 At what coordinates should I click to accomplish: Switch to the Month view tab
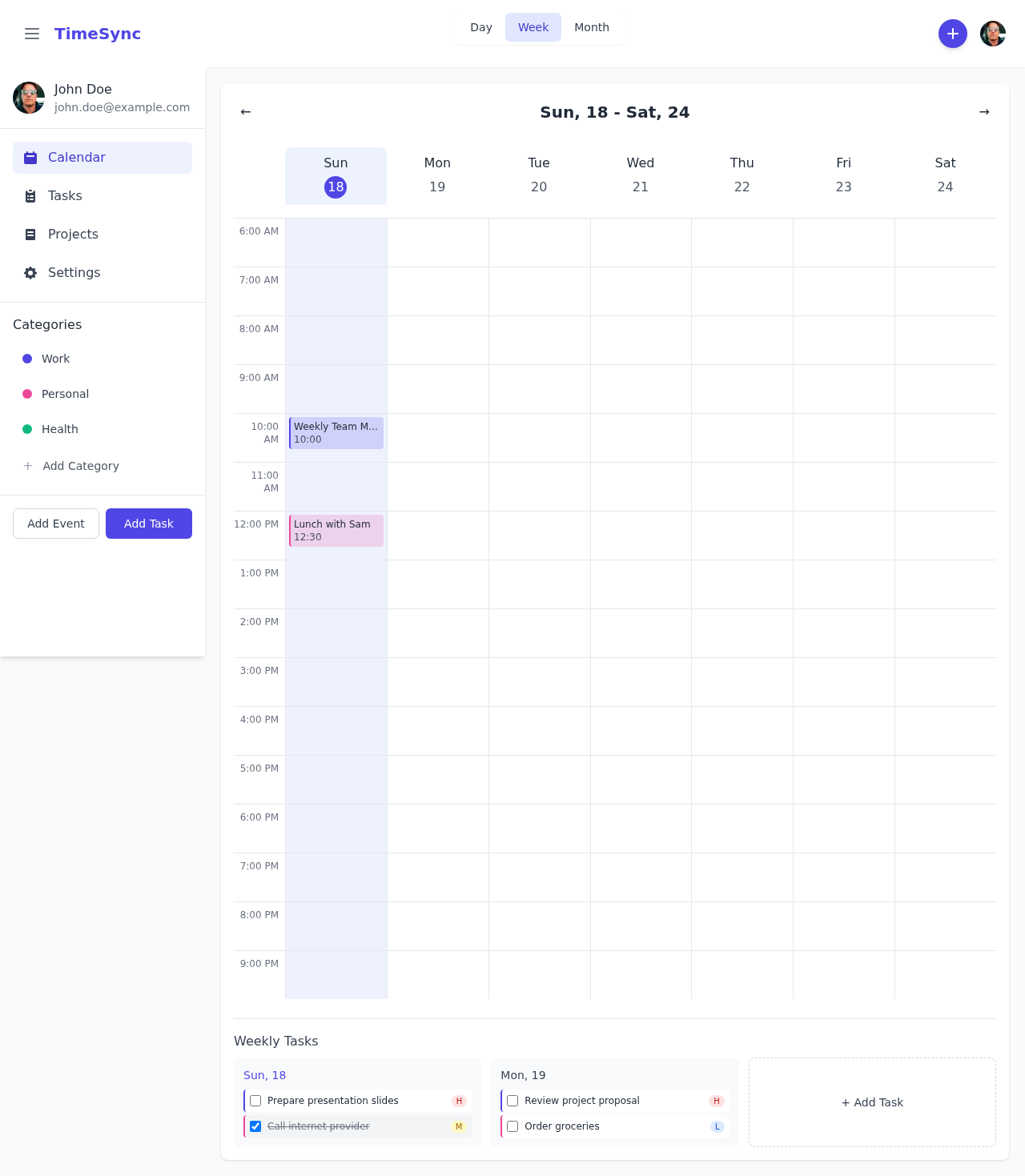(592, 26)
